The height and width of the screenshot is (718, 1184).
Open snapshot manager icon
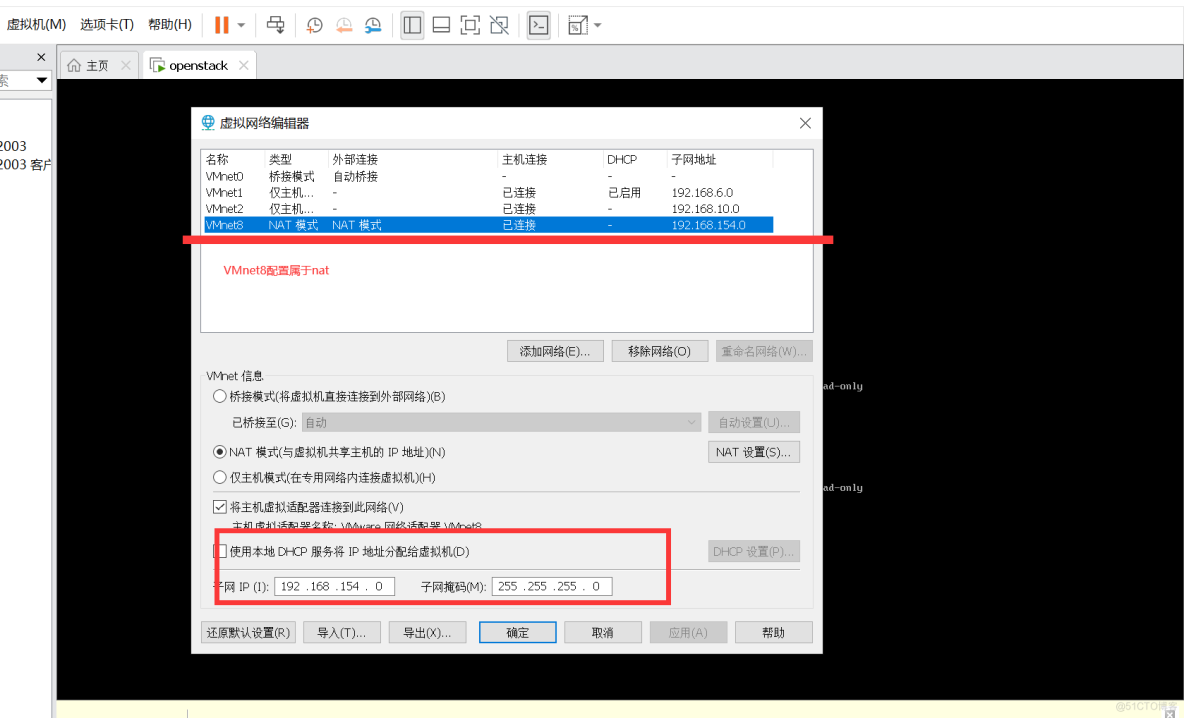373,25
